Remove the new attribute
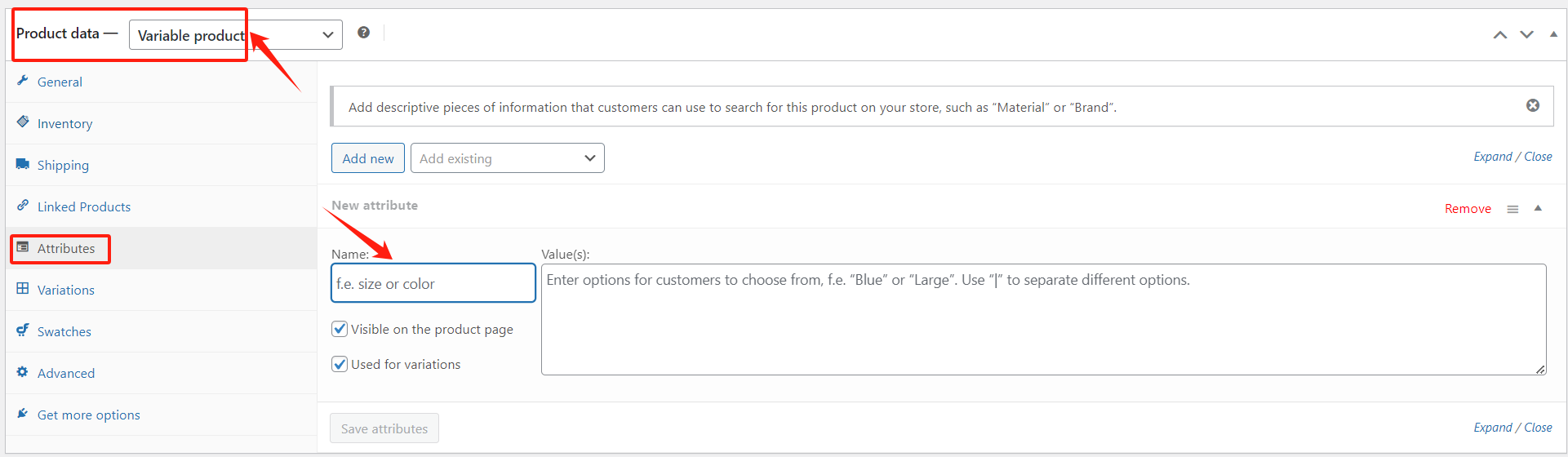This screenshot has height=457, width=1568. 1467,209
